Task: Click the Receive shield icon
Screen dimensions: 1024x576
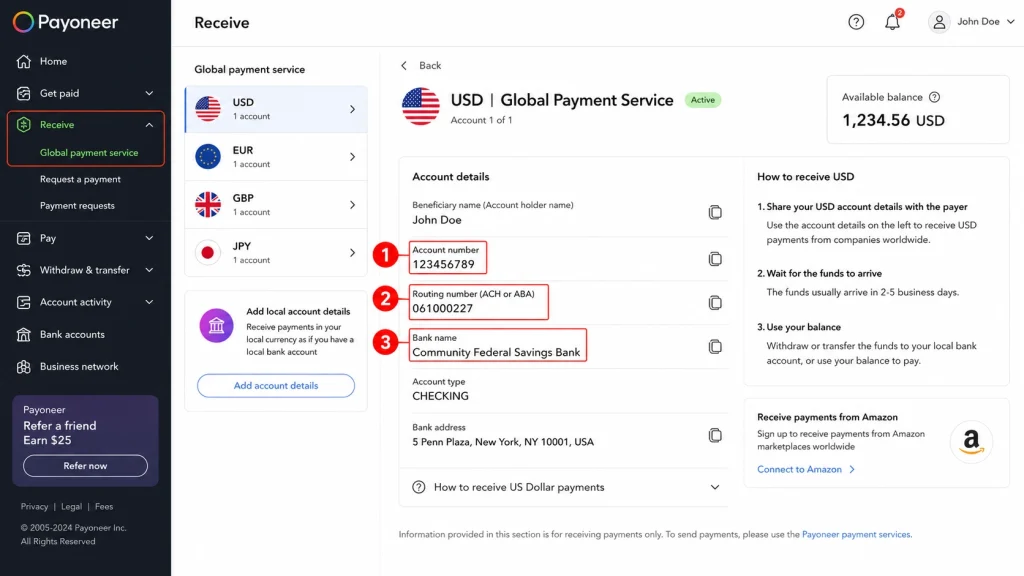Action: pyautogui.click(x=24, y=125)
